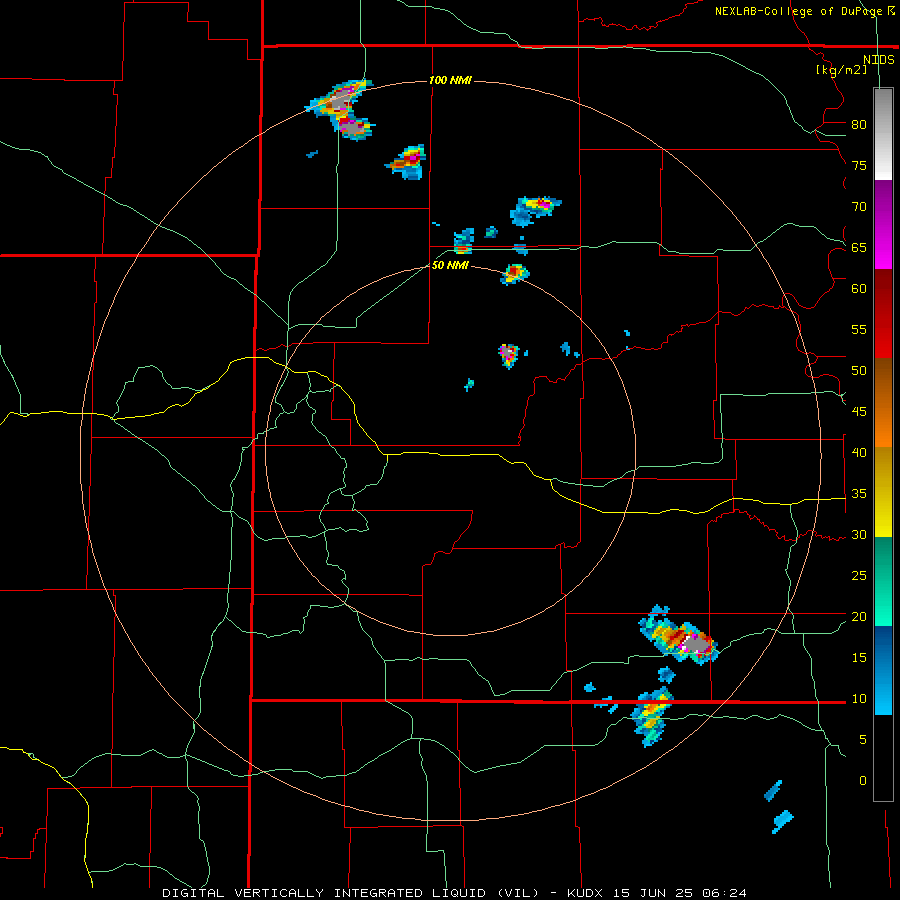
Task: Click the scale value 60
Action: tap(859, 289)
